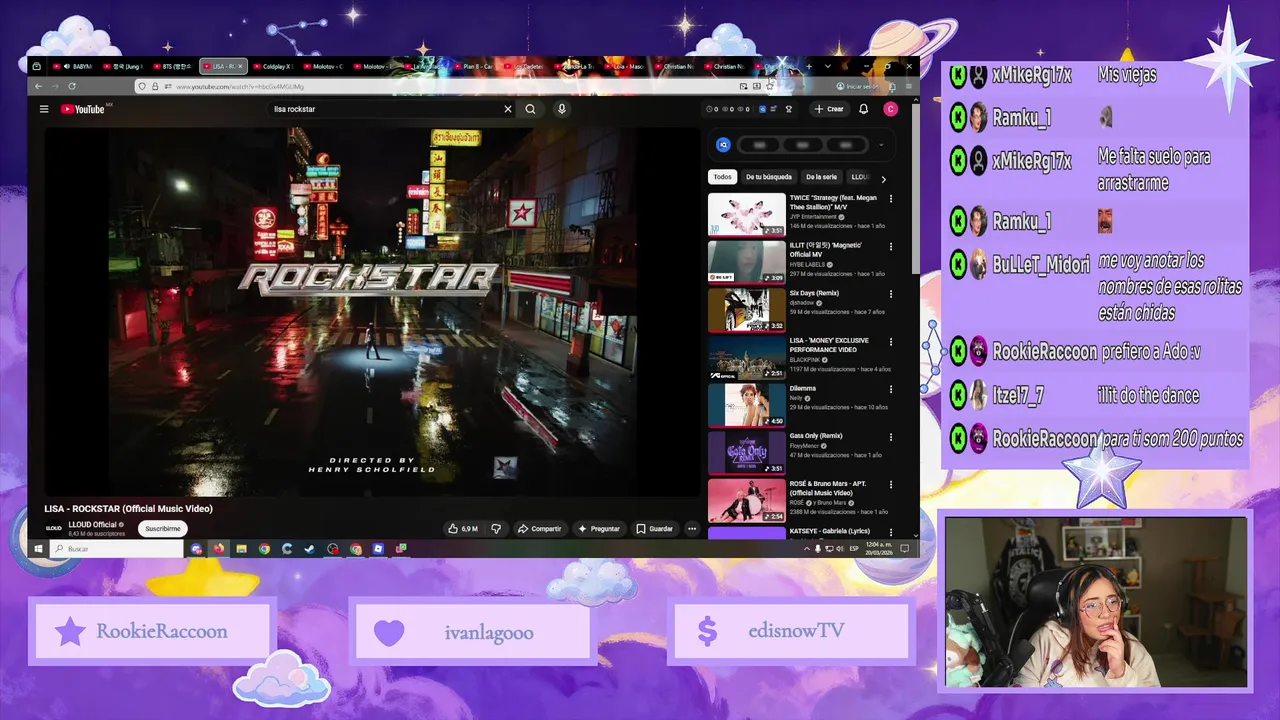This screenshot has width=1280, height=720.
Task: Open ROSÉ & Bruno Mars APT. video
Action: click(x=747, y=501)
